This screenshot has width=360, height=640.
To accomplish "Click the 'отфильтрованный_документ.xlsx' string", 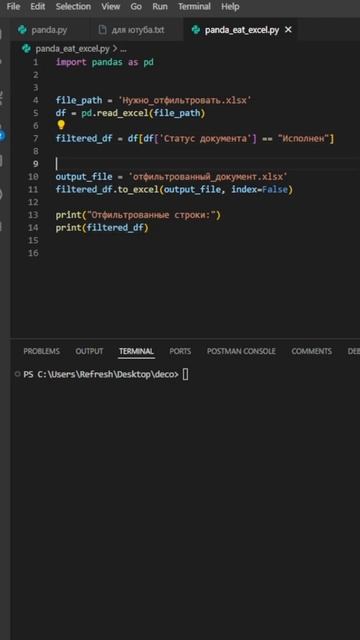I will point(208,177).
